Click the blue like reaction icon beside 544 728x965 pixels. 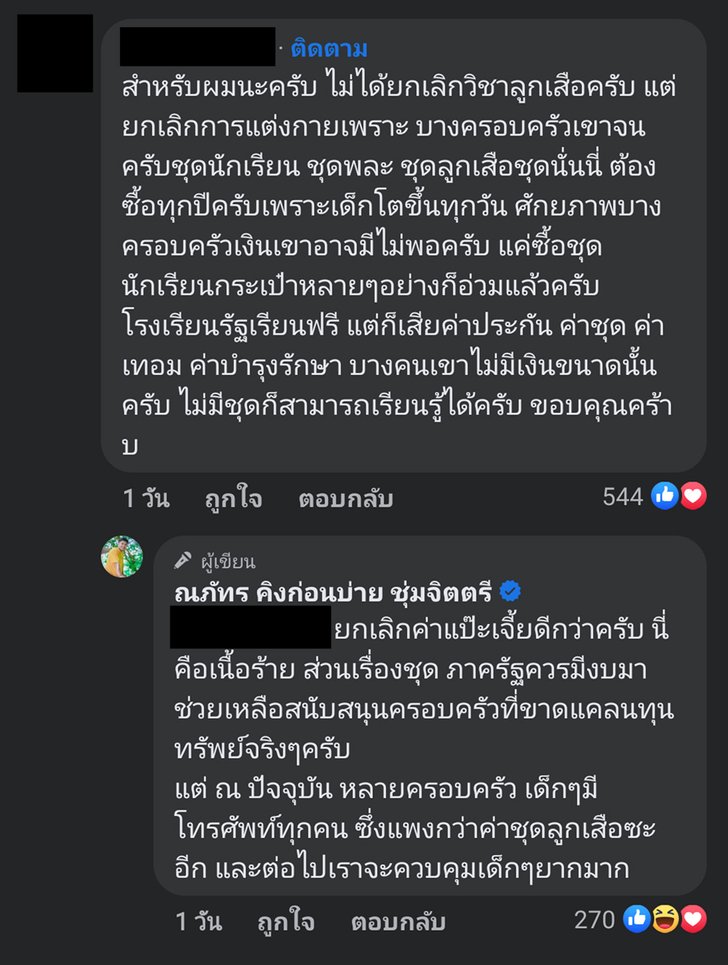pos(665,496)
